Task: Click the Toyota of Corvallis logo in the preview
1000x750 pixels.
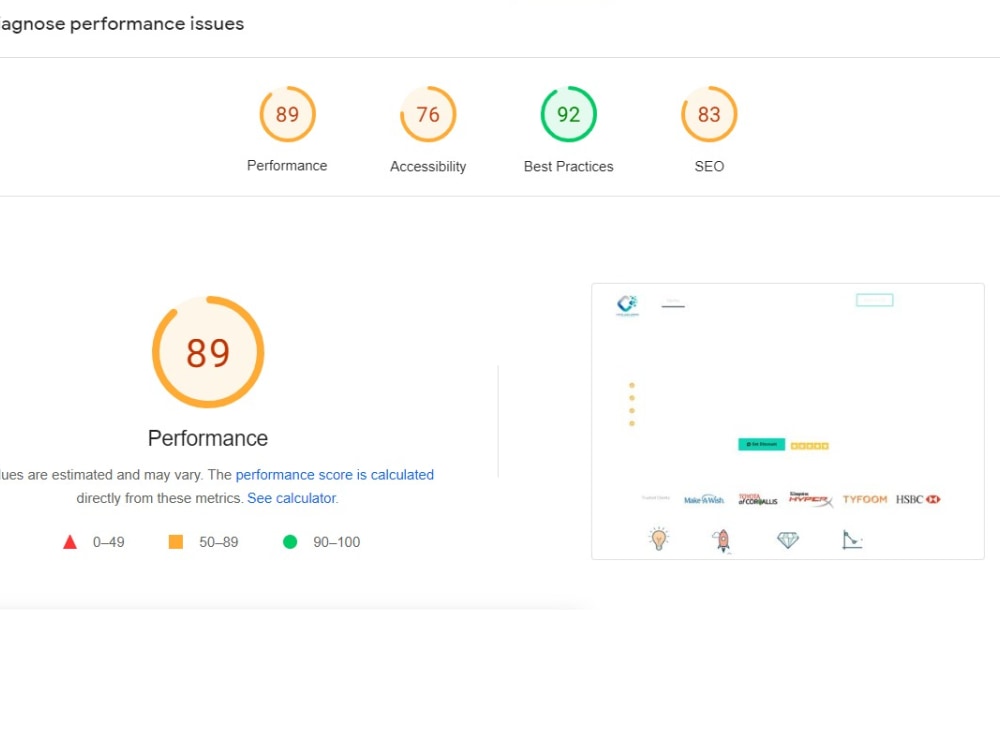Action: point(758,499)
